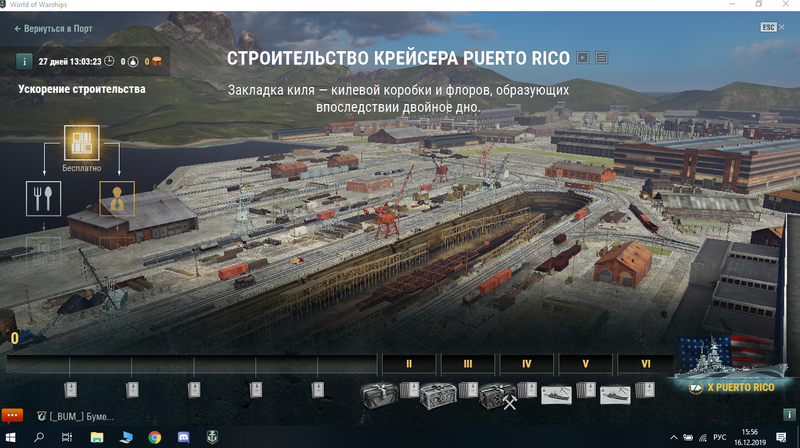Select construction stage VI tab

pos(645,364)
